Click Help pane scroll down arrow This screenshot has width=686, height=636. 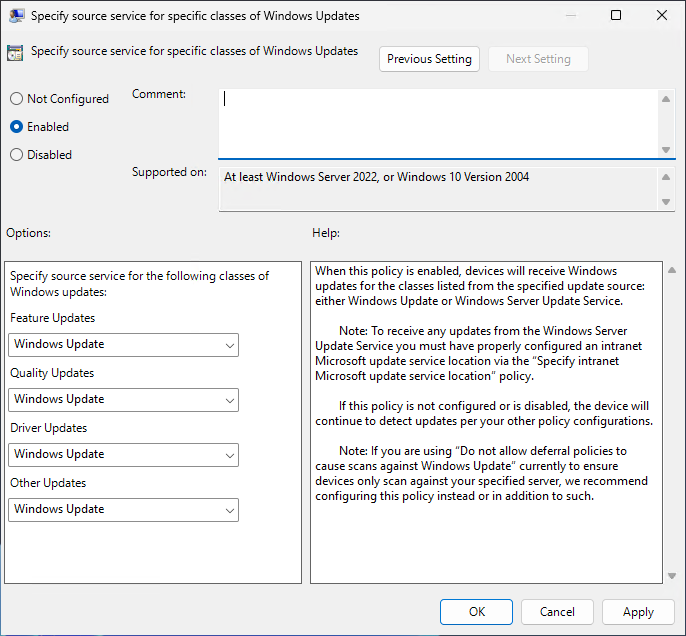coord(672,576)
